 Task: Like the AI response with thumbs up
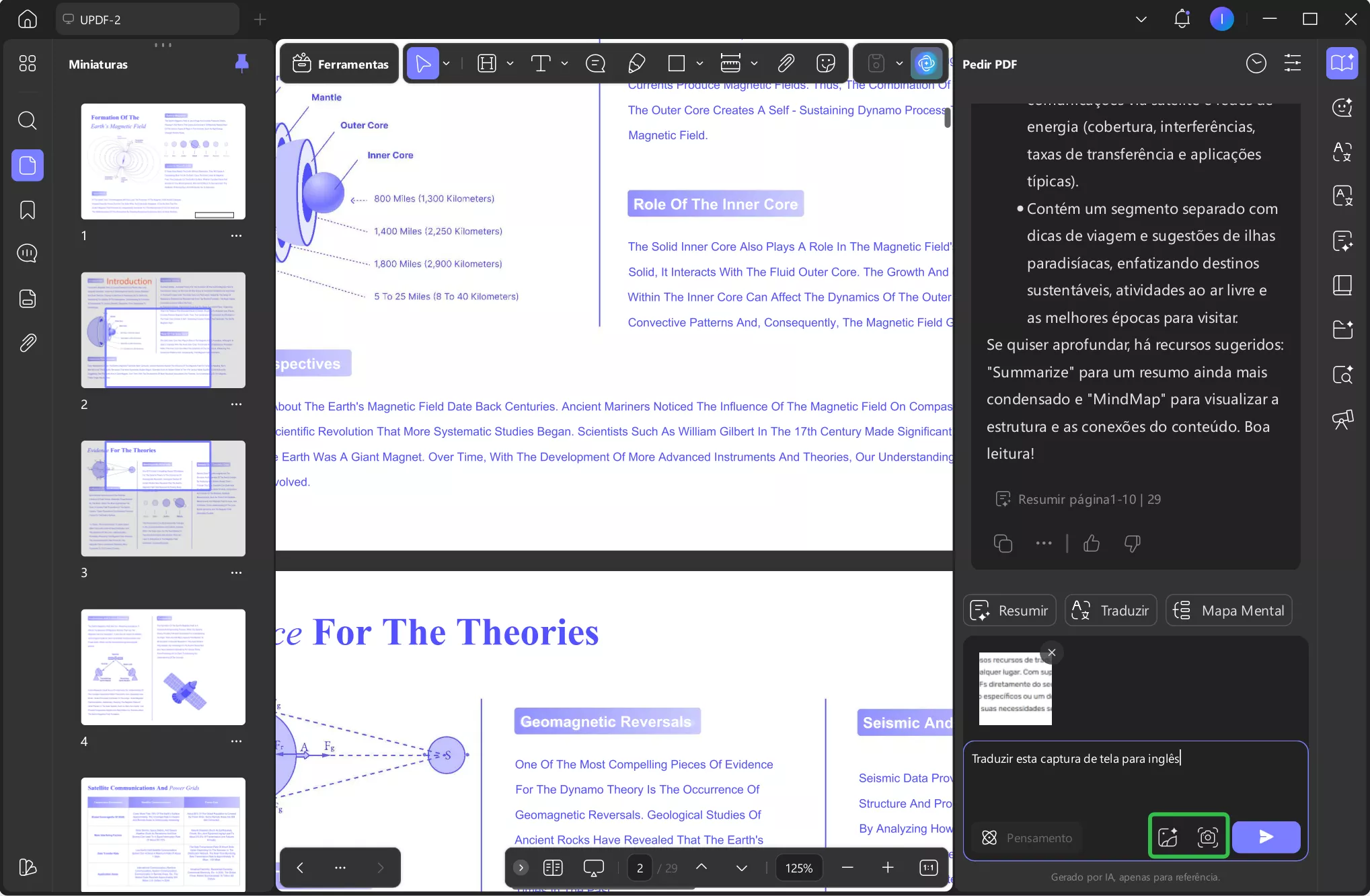click(x=1092, y=543)
